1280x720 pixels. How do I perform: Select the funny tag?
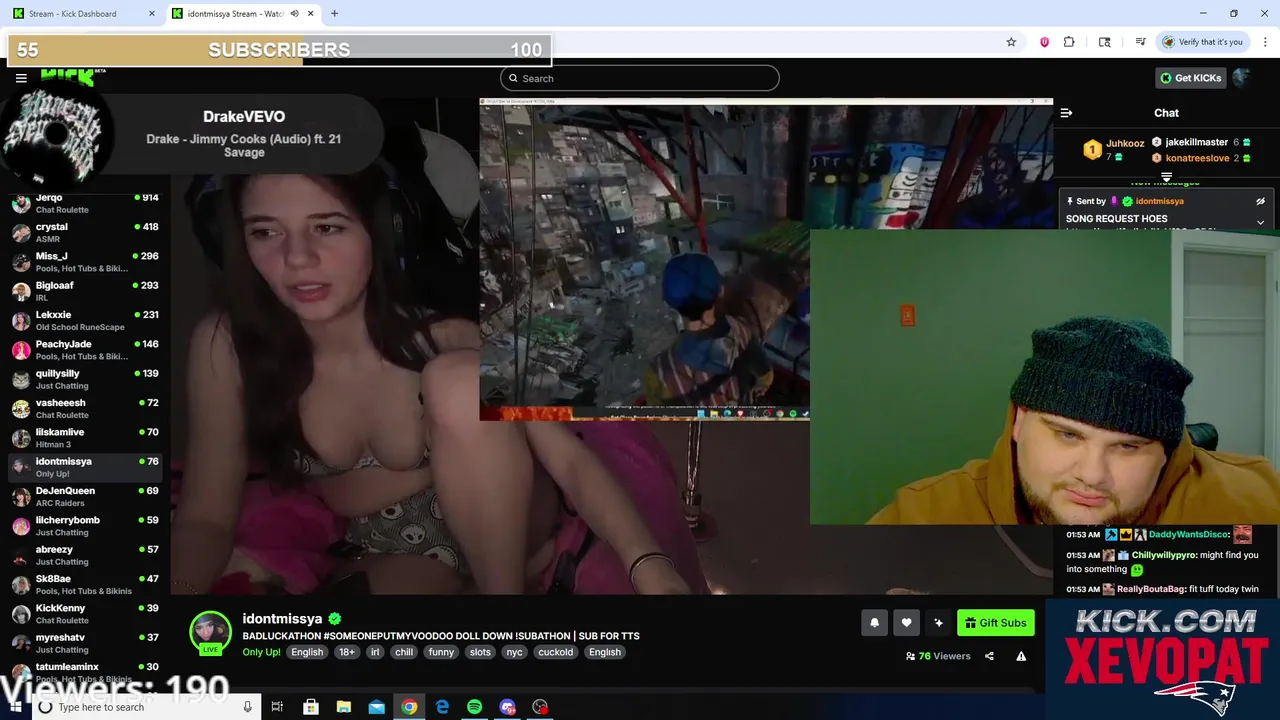click(x=441, y=652)
